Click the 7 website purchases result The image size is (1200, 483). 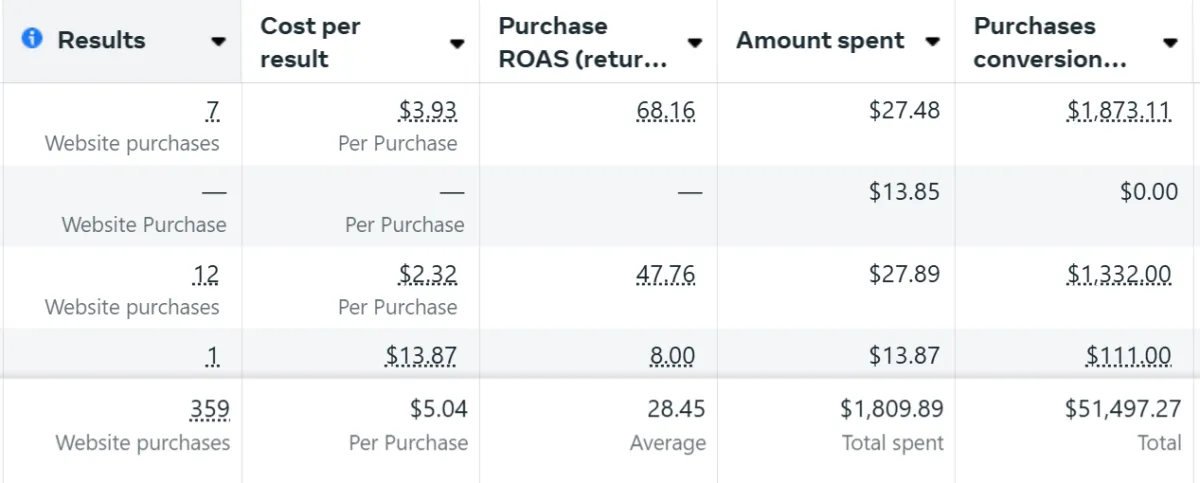pyautogui.click(x=212, y=111)
